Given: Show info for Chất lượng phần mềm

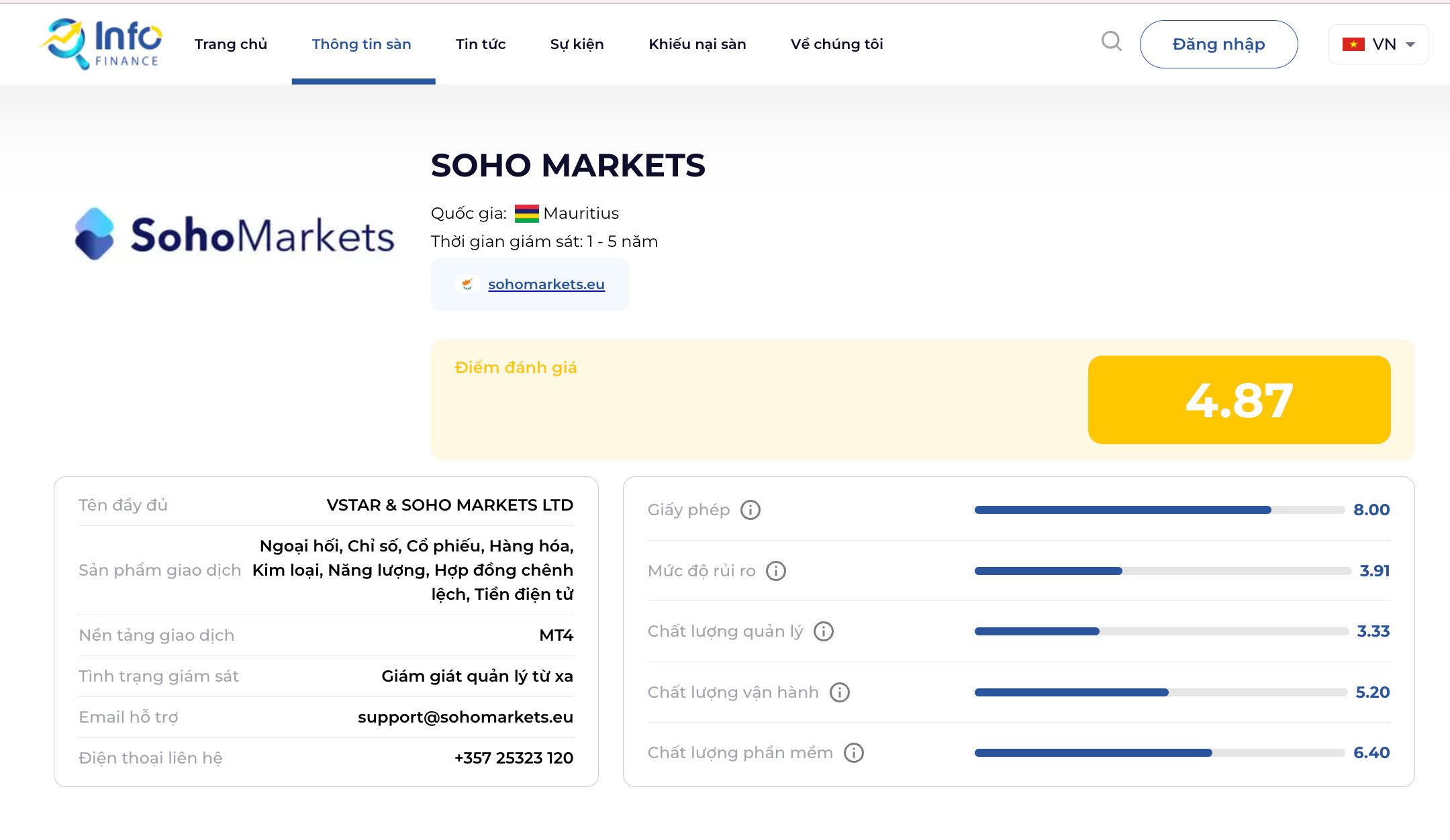Looking at the screenshot, I should point(854,753).
